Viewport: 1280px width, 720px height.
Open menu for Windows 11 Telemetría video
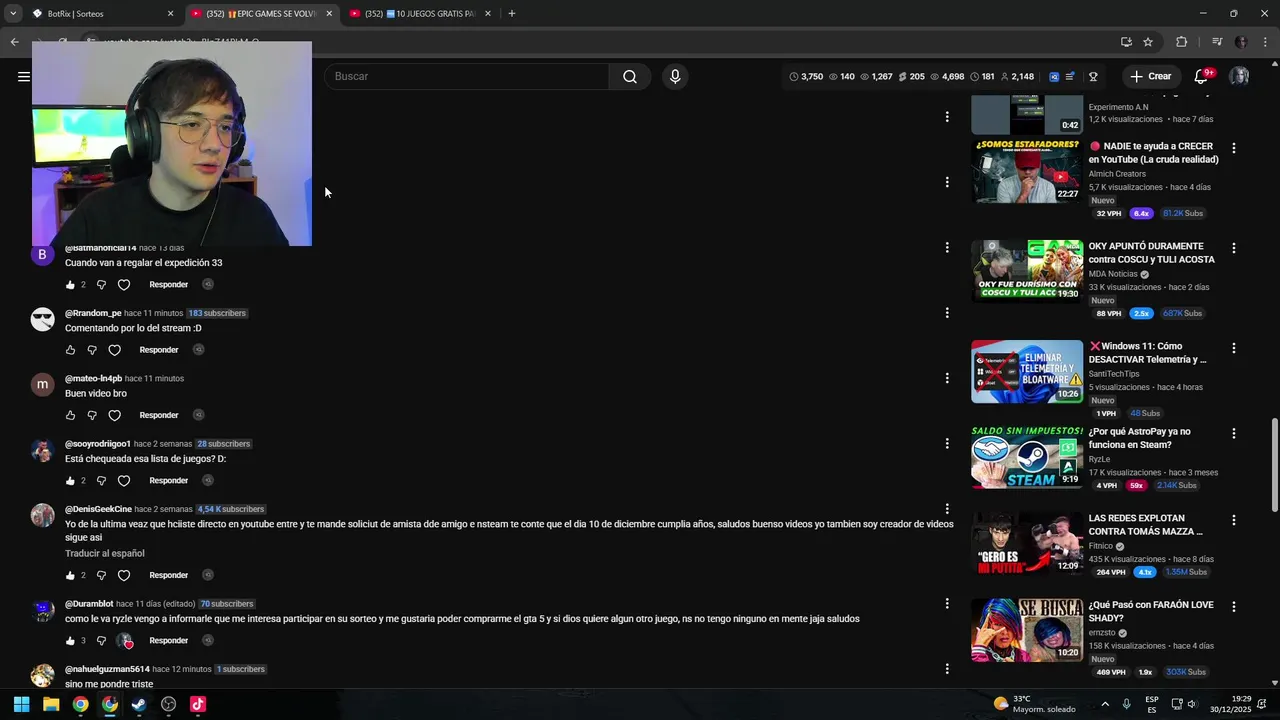[x=1233, y=348]
